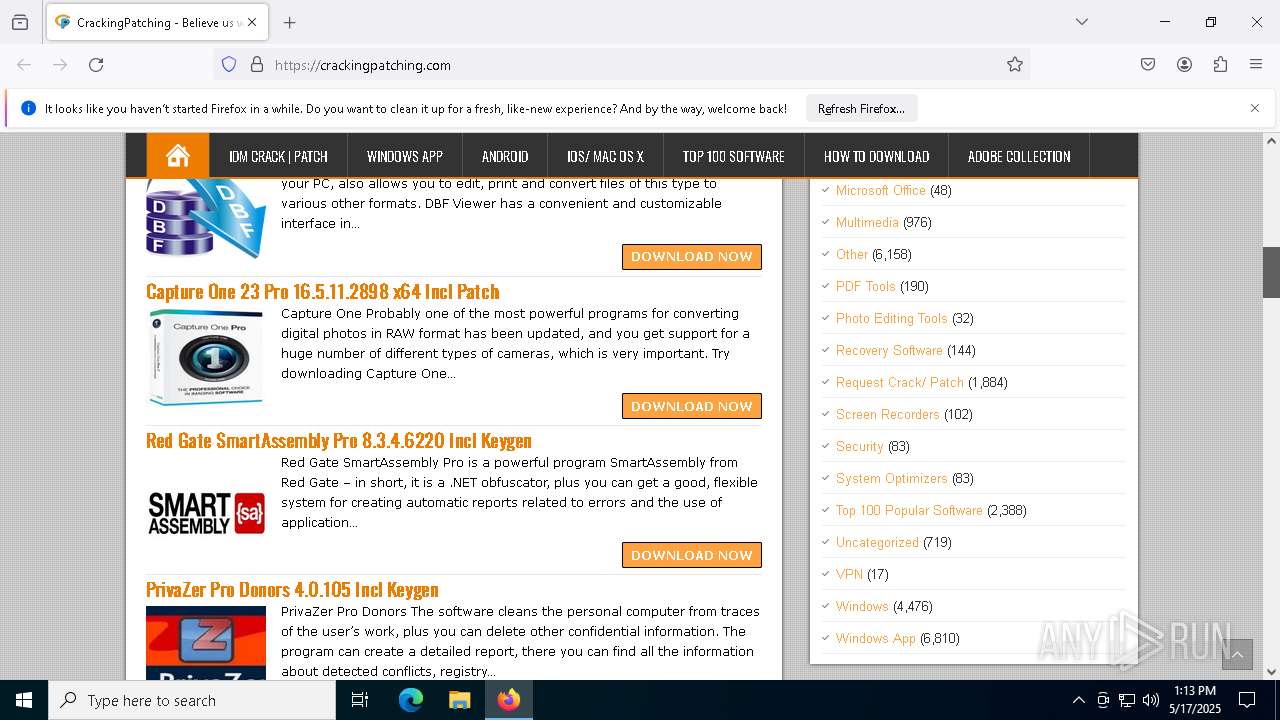Screen dimensions: 1280x720
Task: Click DOWNLOAD NOW for Capture One 23 Pro
Action: pyautogui.click(x=692, y=406)
